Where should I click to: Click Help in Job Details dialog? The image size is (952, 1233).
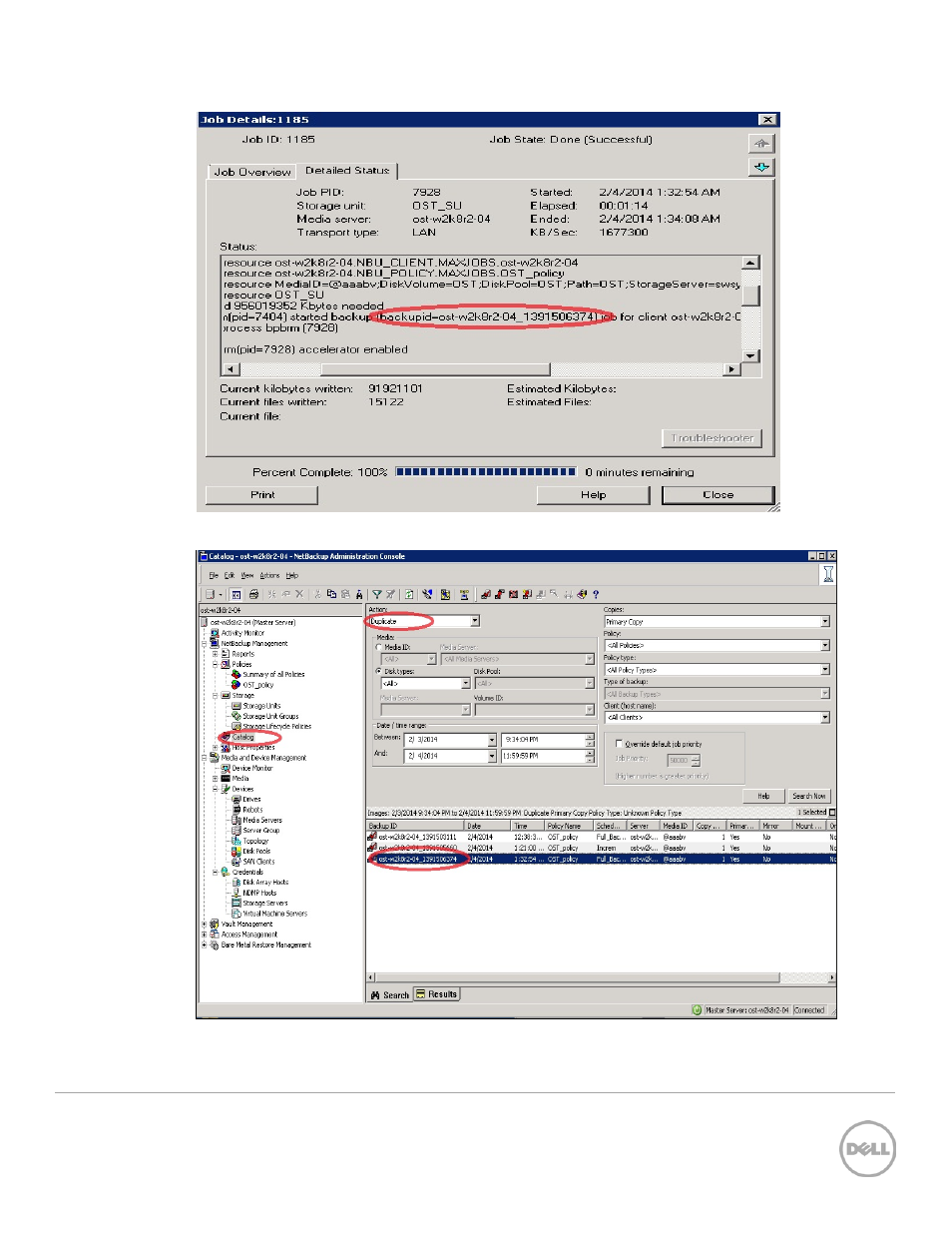click(593, 495)
